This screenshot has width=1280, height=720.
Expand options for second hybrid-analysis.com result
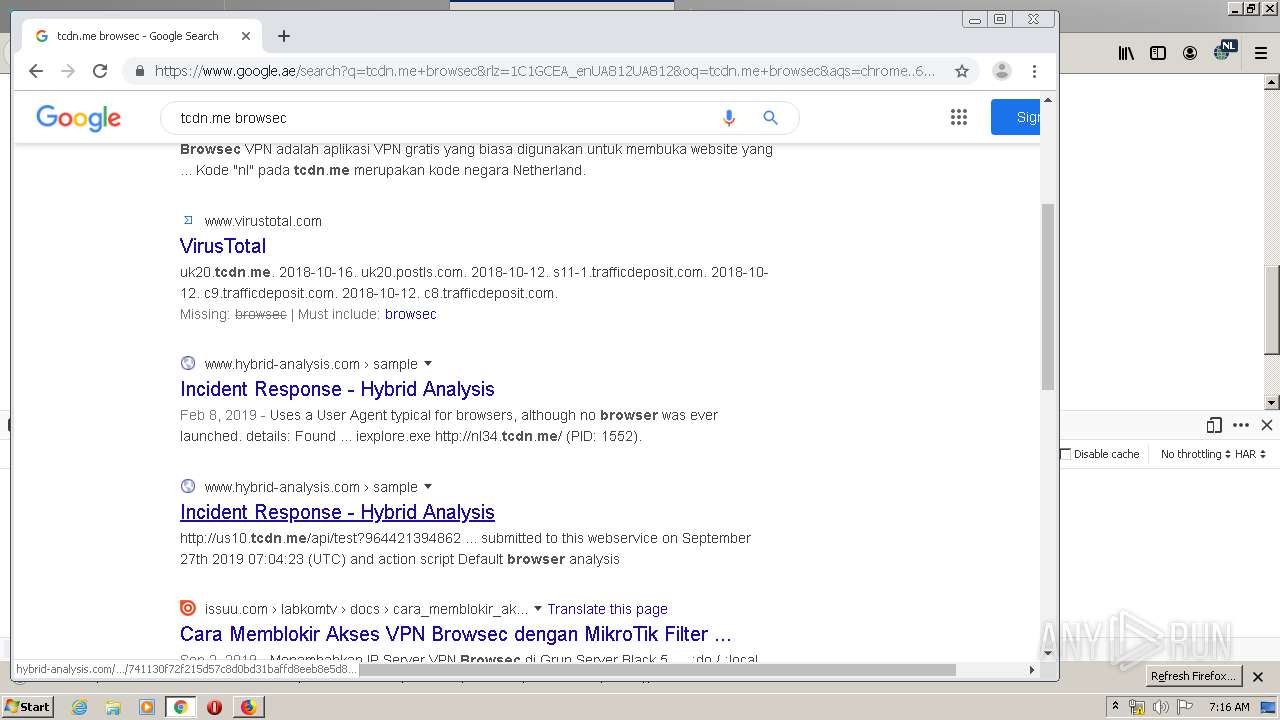tap(428, 487)
